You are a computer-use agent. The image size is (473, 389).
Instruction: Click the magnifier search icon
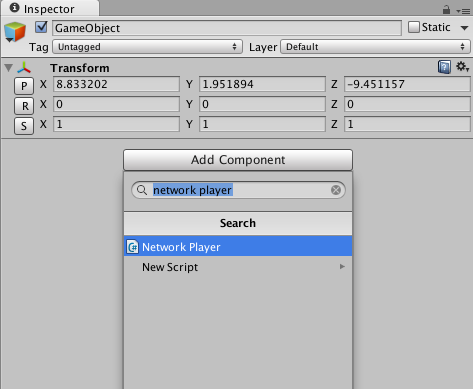pos(142,190)
